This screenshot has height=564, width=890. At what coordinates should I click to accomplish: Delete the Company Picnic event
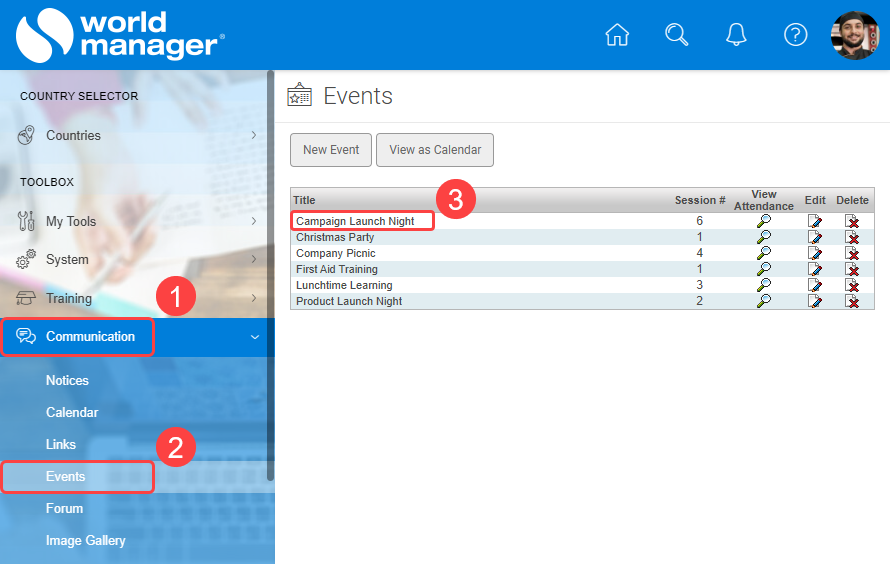[852, 253]
